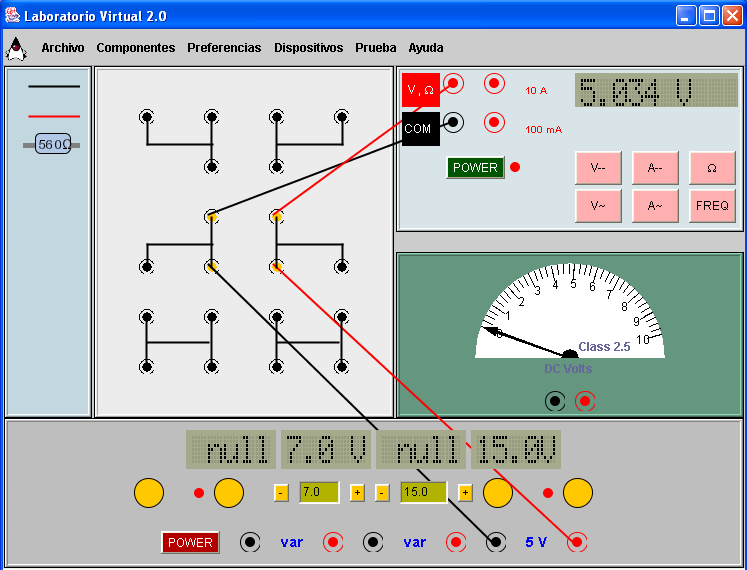Screen dimensions: 747x570
Task: Select the red wire in the component palette
Action: (54, 115)
